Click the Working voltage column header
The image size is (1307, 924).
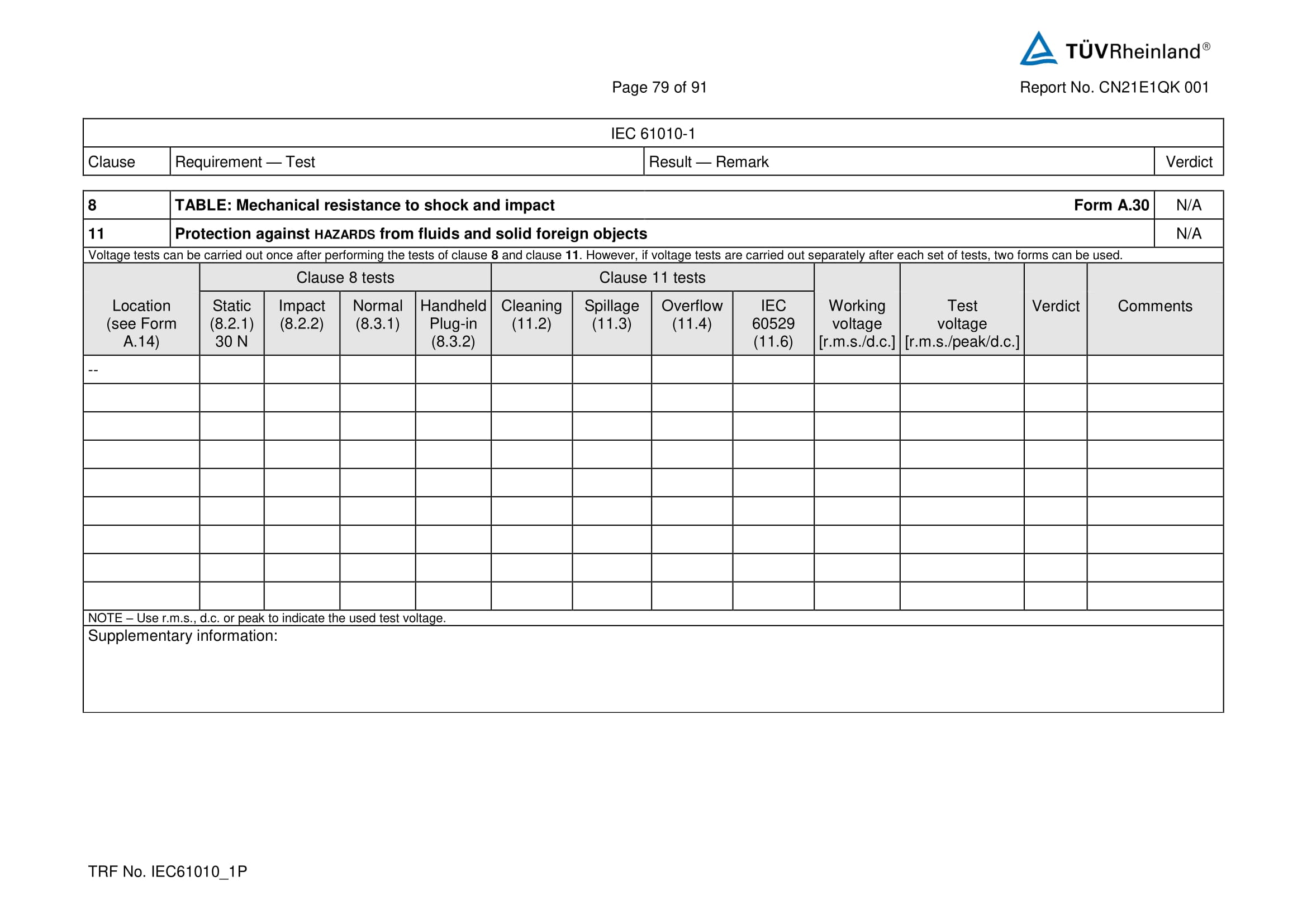856,323
